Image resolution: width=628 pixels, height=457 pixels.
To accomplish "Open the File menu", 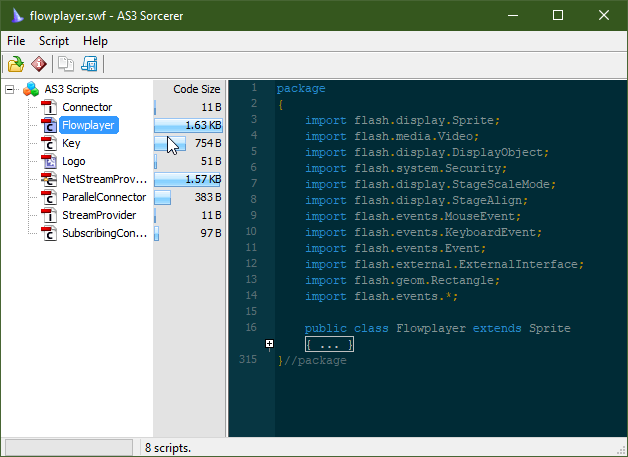I will pyautogui.click(x=16, y=41).
